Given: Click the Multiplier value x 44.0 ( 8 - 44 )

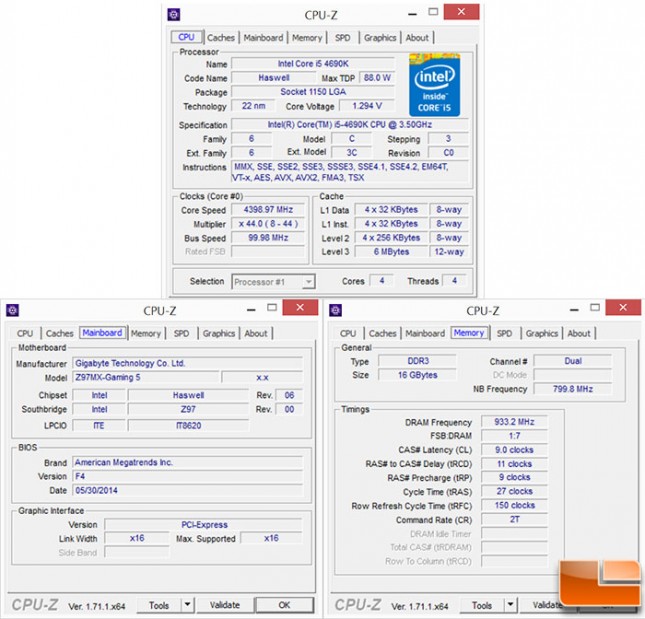Looking at the screenshot, I should click(x=268, y=224).
